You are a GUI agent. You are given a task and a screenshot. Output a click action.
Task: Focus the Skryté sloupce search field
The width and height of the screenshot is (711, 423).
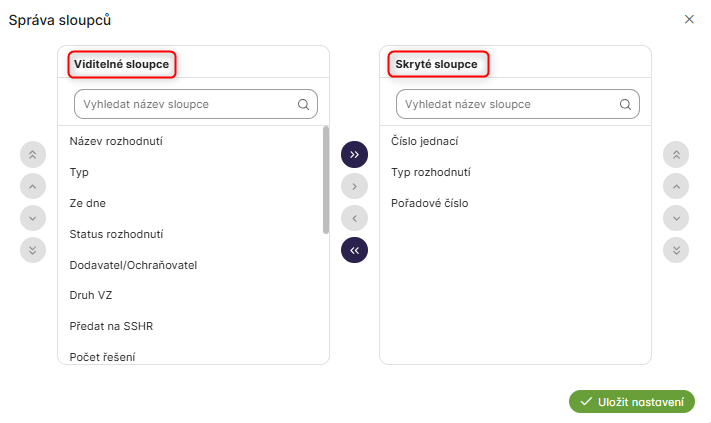[x=507, y=104]
